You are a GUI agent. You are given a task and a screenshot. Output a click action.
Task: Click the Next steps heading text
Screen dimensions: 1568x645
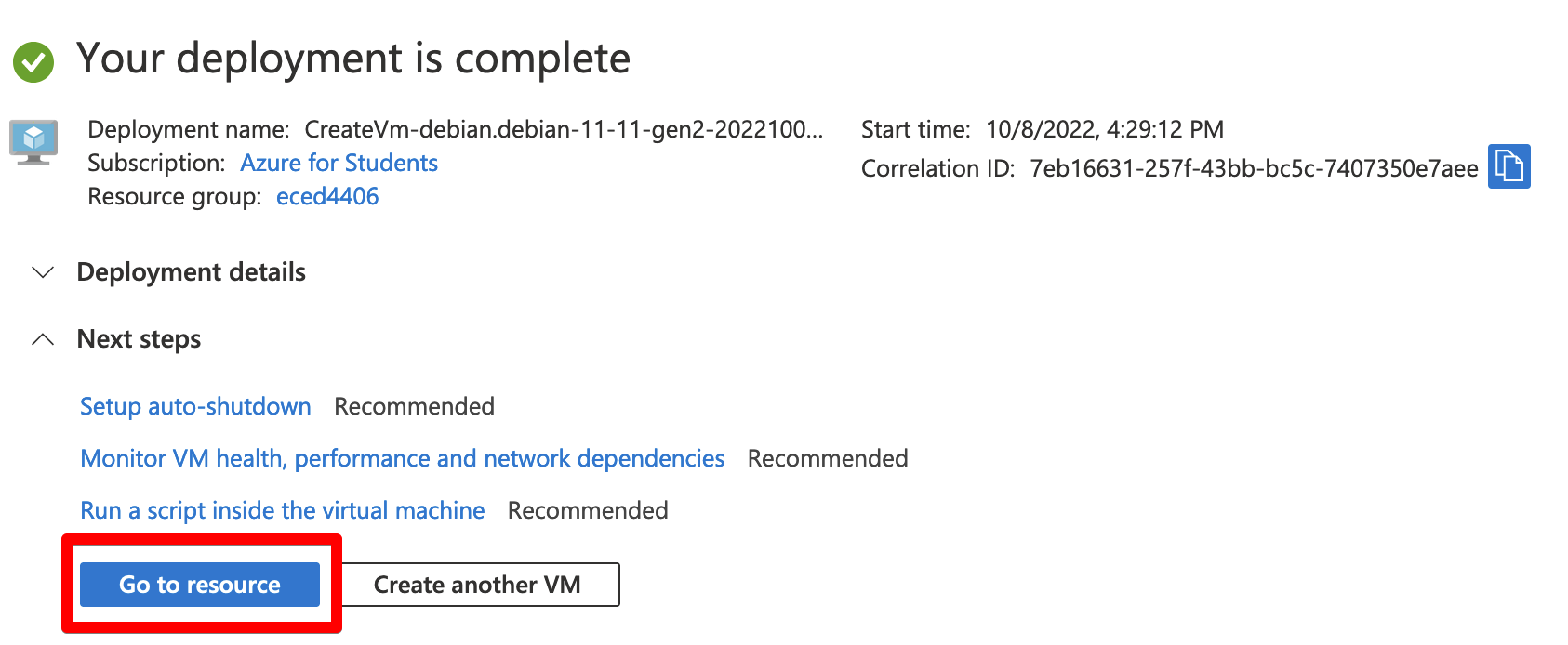[x=139, y=339]
